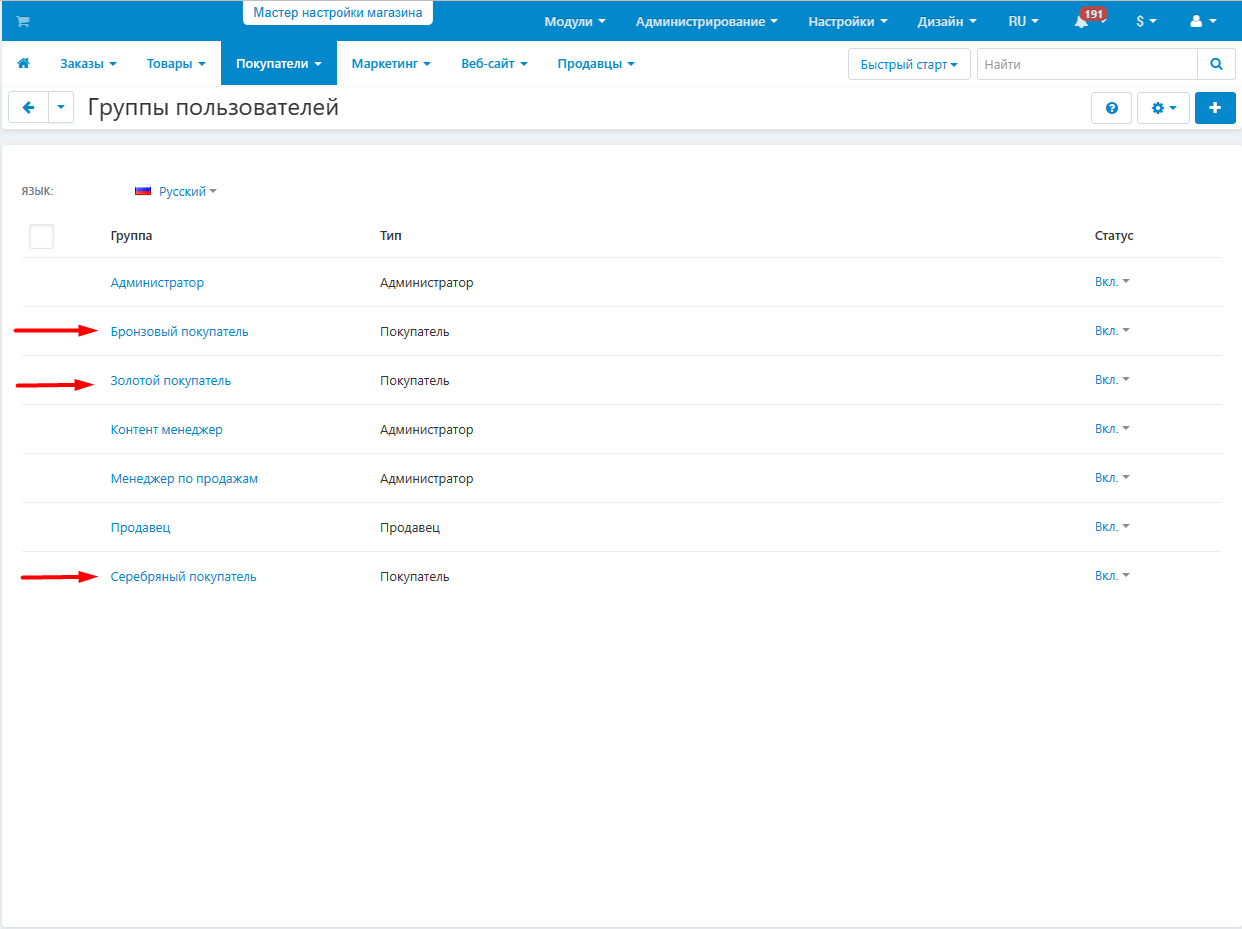The height and width of the screenshot is (929, 1242).
Task: Open the Бронзовый покупатель group
Action: (180, 332)
